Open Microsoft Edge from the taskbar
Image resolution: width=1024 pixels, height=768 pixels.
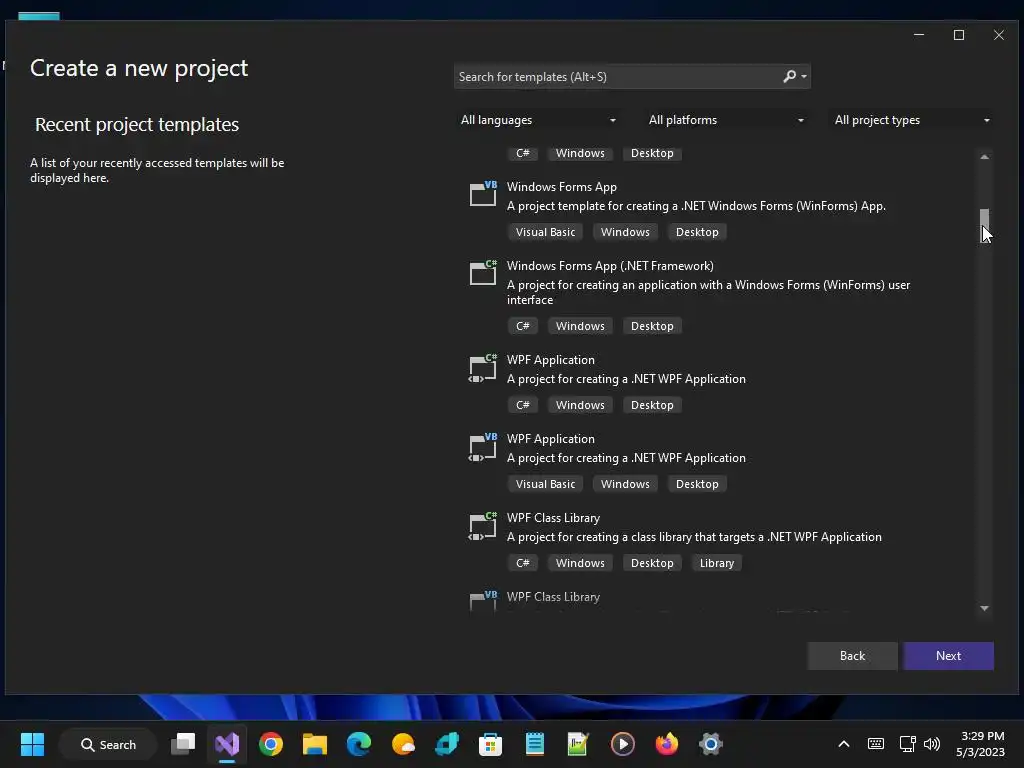click(359, 744)
